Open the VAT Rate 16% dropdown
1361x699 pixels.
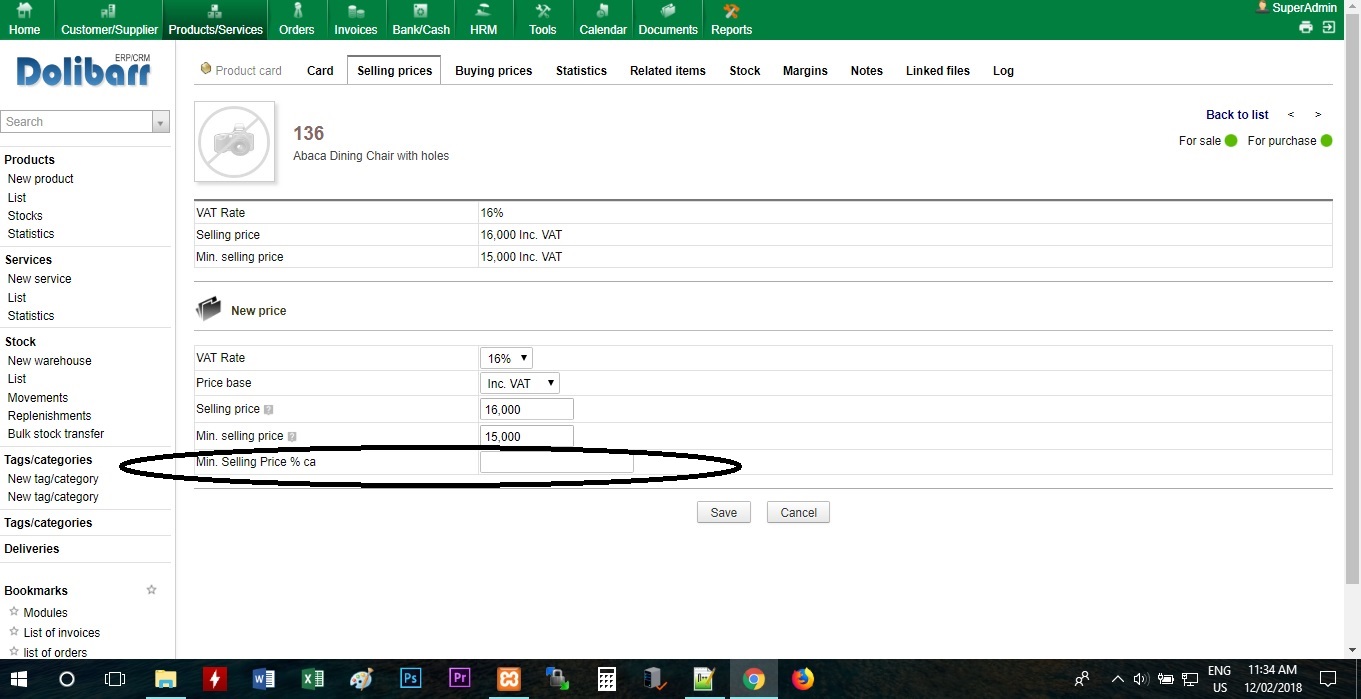(x=506, y=358)
